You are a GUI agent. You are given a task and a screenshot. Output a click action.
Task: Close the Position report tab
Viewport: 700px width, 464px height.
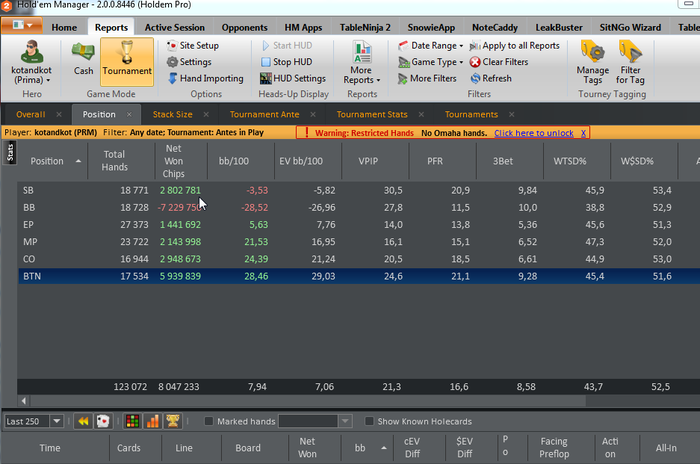pyautogui.click(x=129, y=114)
